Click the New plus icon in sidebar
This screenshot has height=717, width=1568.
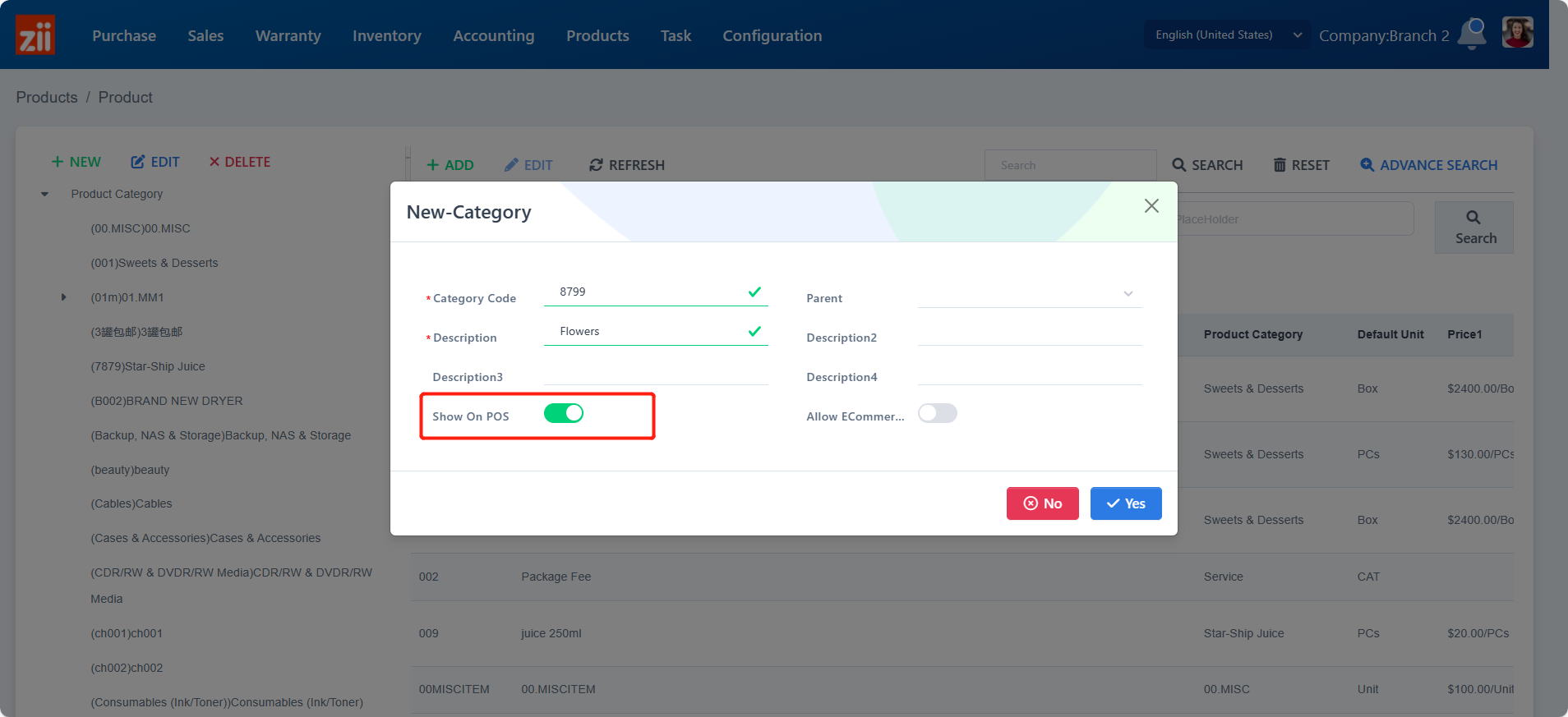[58, 162]
